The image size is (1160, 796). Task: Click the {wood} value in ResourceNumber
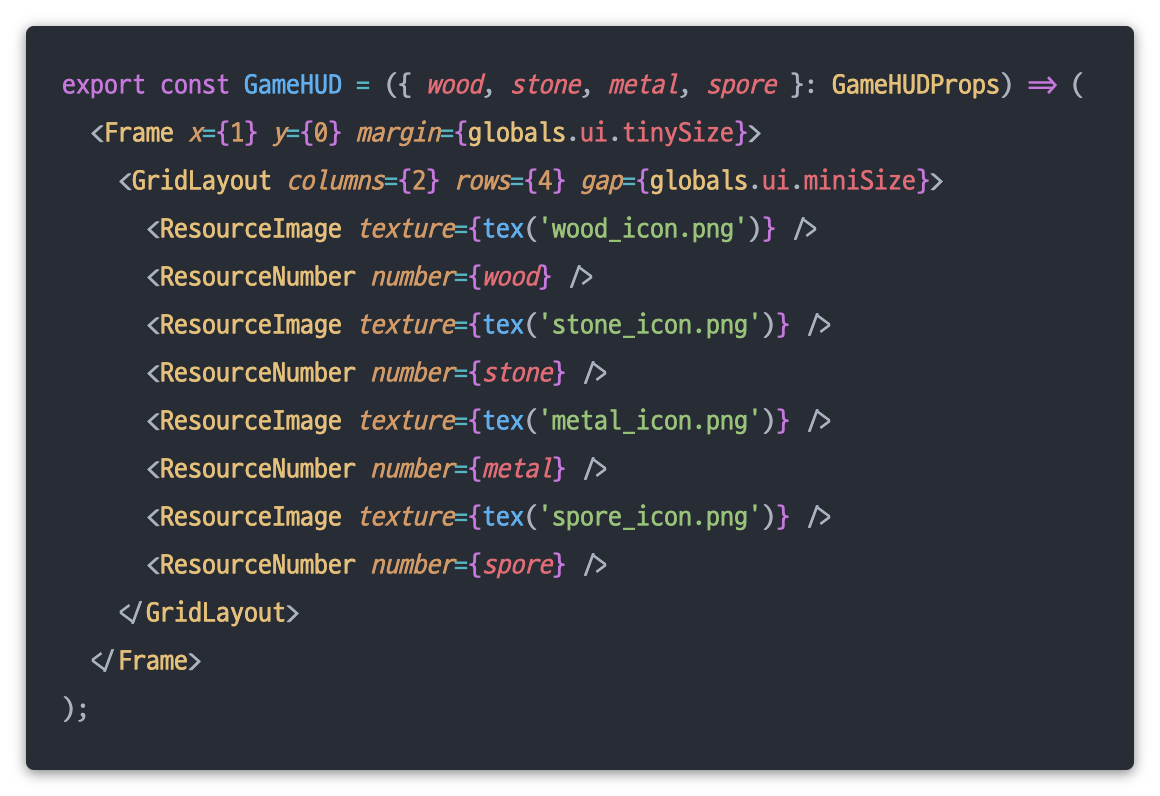pos(510,277)
